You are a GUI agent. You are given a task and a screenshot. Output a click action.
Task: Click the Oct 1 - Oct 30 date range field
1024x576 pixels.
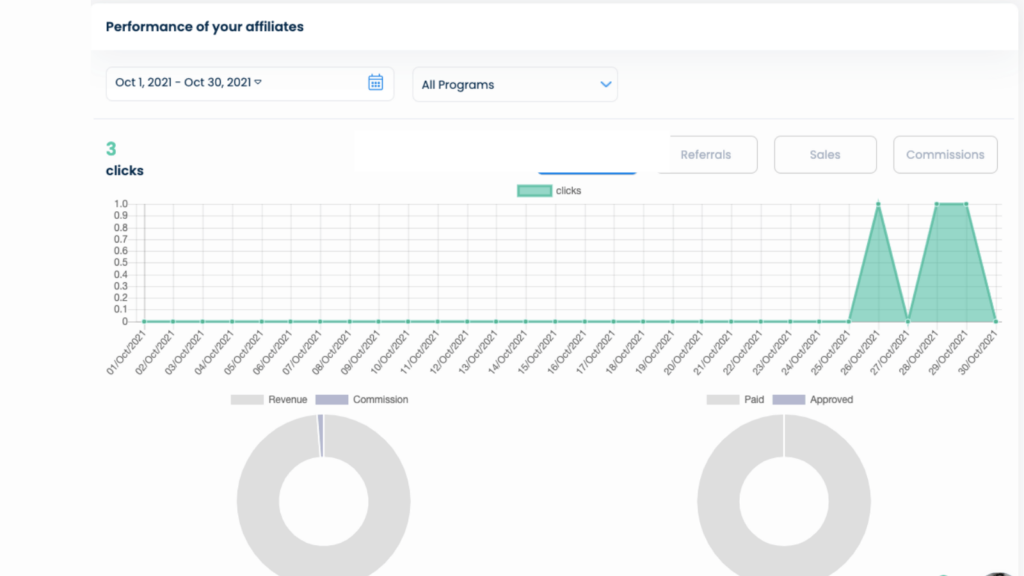(249, 84)
